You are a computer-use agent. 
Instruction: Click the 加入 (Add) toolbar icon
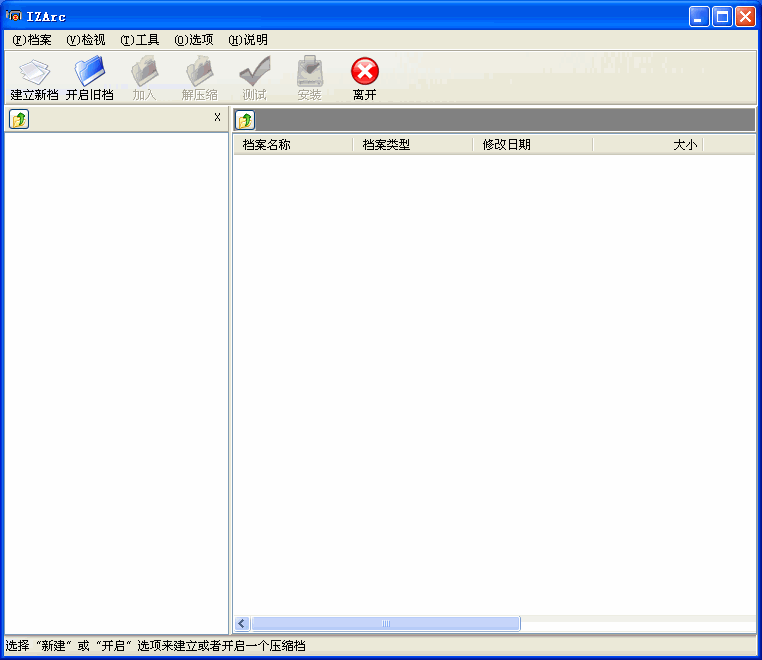[145, 72]
